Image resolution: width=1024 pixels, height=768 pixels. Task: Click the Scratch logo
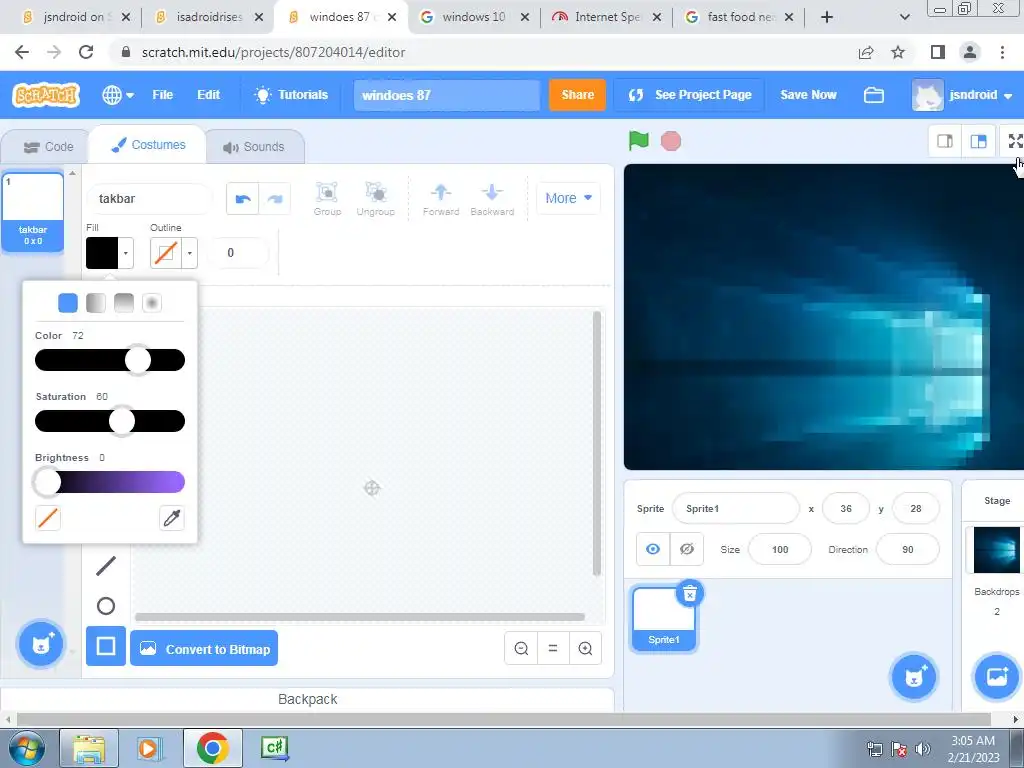(x=46, y=95)
